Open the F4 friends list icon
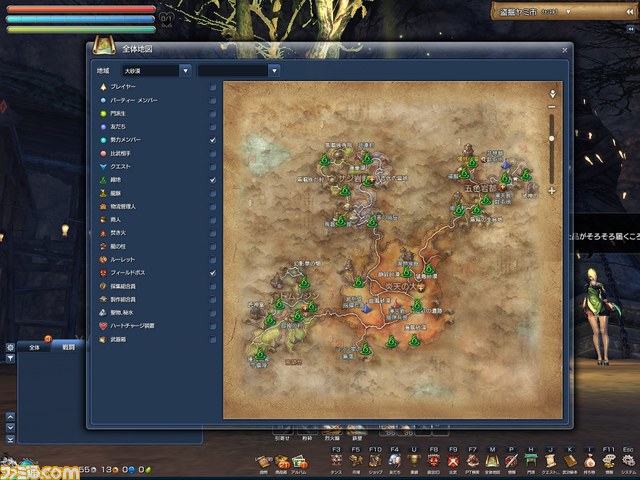This screenshot has width=640, height=480. pos(395,462)
